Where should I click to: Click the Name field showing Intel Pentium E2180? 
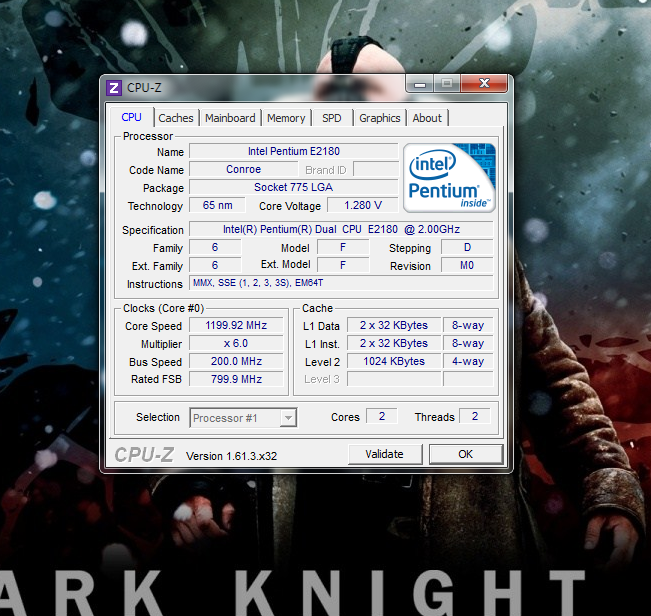[294, 151]
